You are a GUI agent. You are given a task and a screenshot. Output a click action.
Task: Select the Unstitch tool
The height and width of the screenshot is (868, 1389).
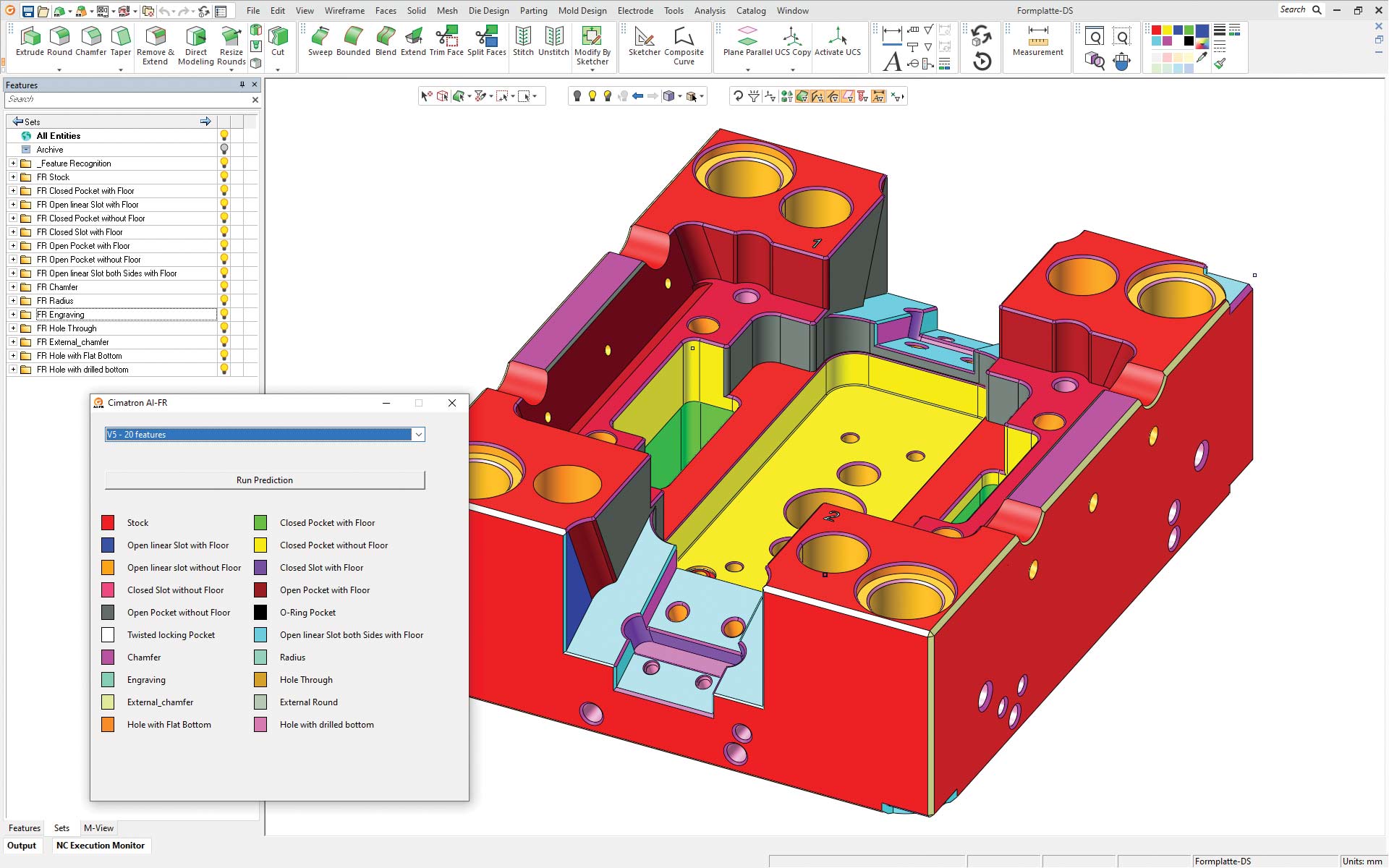pos(553,41)
